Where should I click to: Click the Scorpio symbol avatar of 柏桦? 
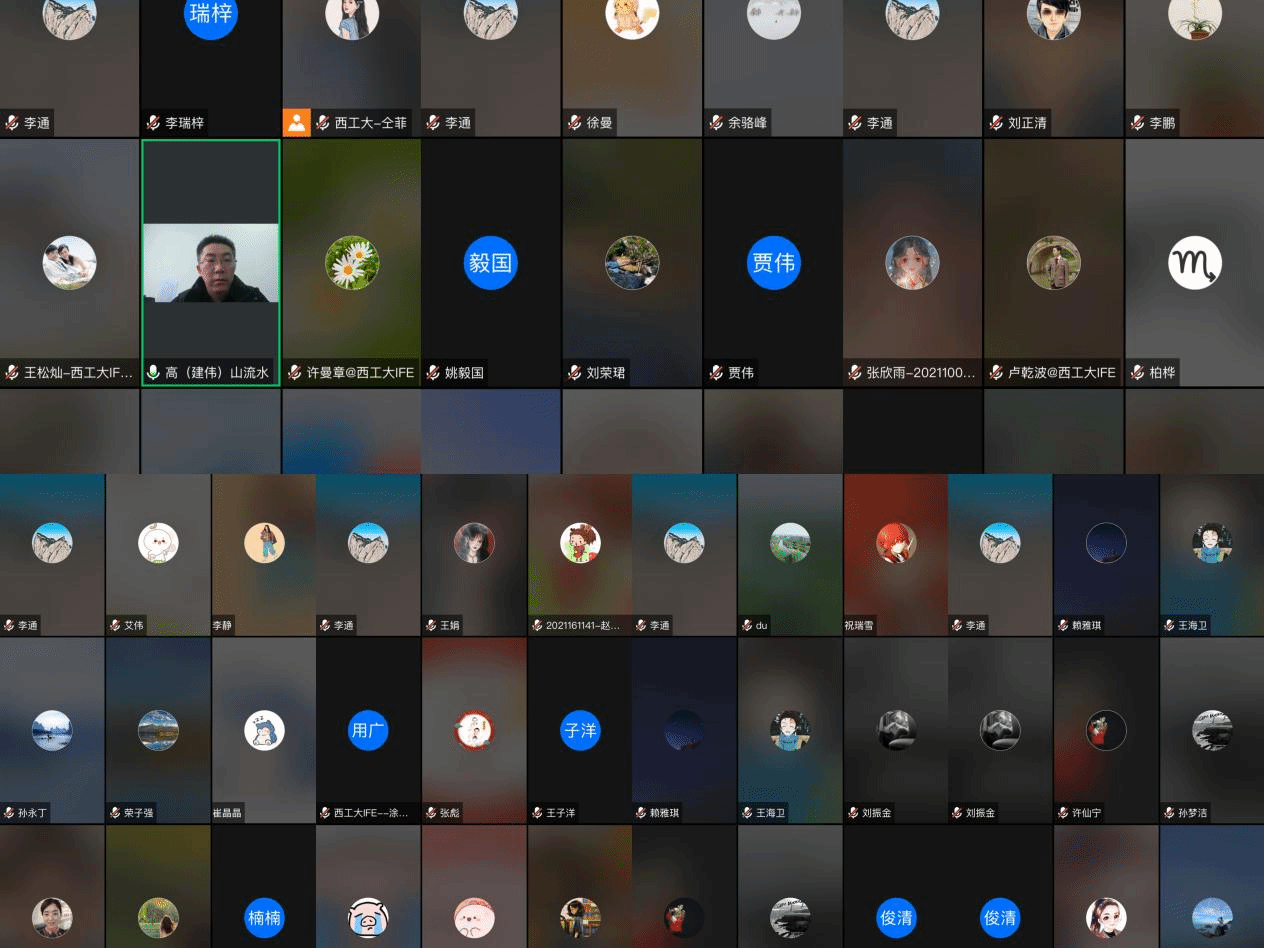coord(1195,263)
